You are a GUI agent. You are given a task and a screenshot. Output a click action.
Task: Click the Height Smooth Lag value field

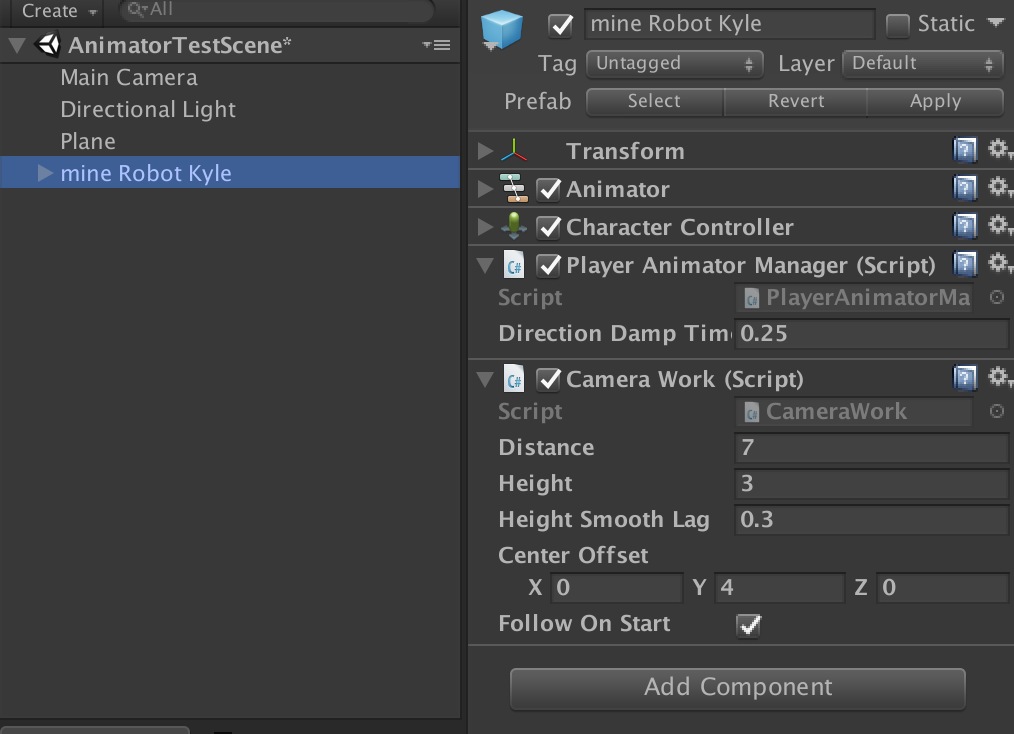(872, 520)
